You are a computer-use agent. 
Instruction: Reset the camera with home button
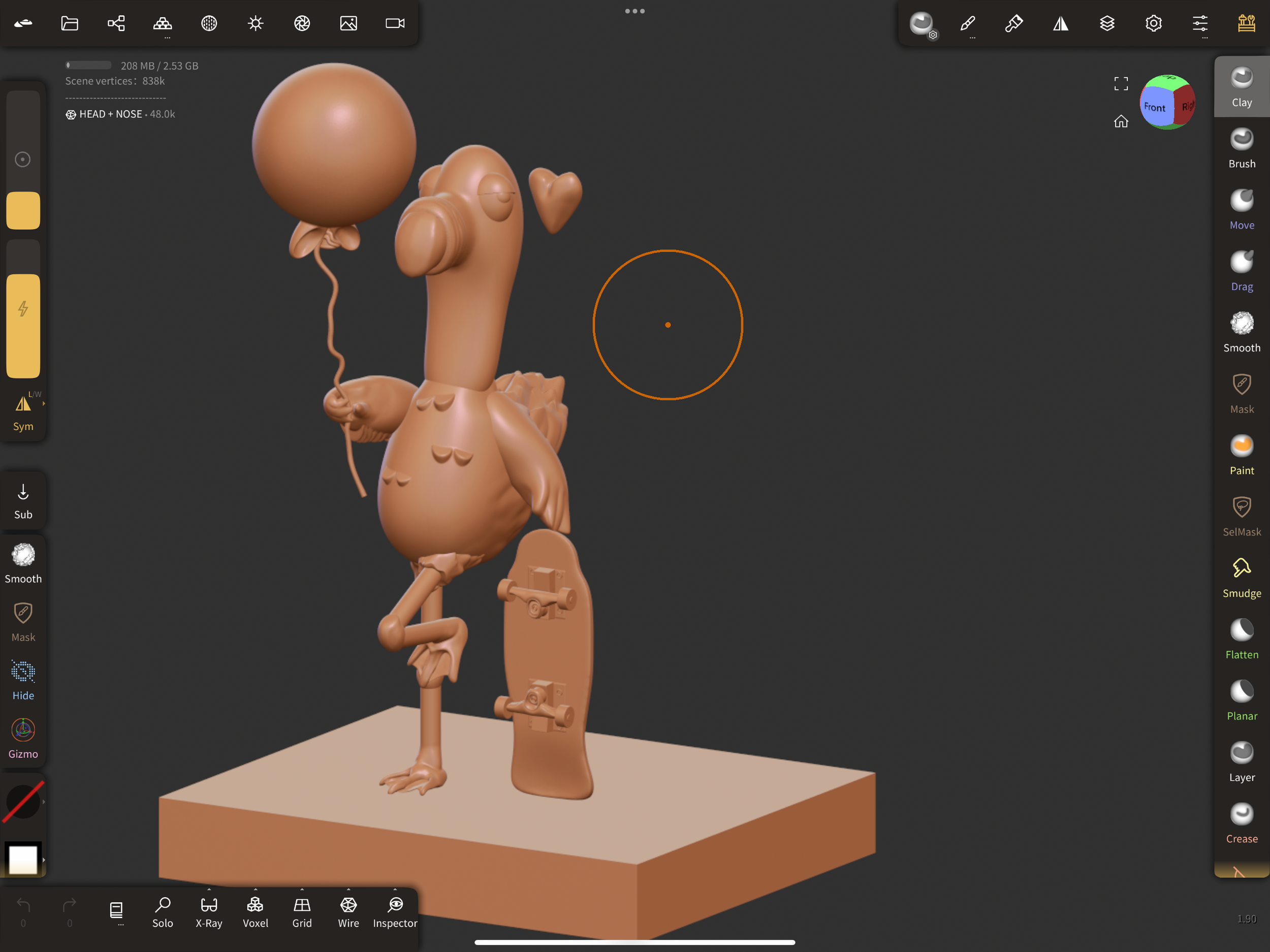click(x=1121, y=121)
